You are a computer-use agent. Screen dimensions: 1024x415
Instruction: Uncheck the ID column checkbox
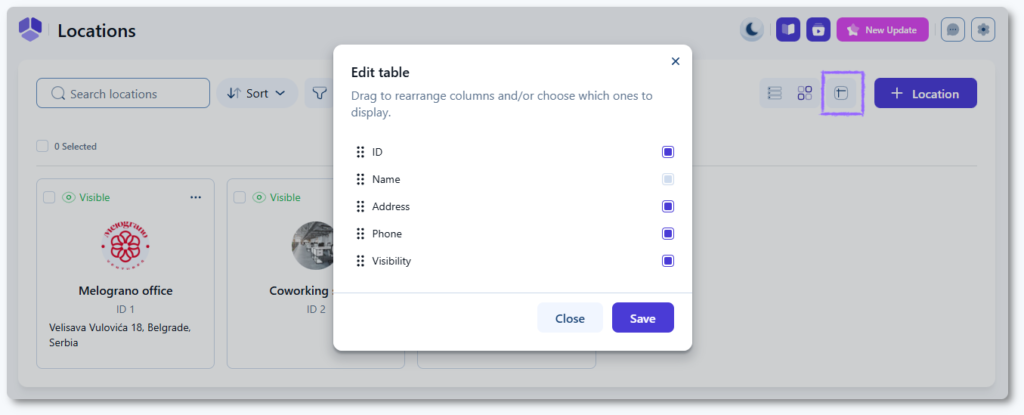(668, 152)
